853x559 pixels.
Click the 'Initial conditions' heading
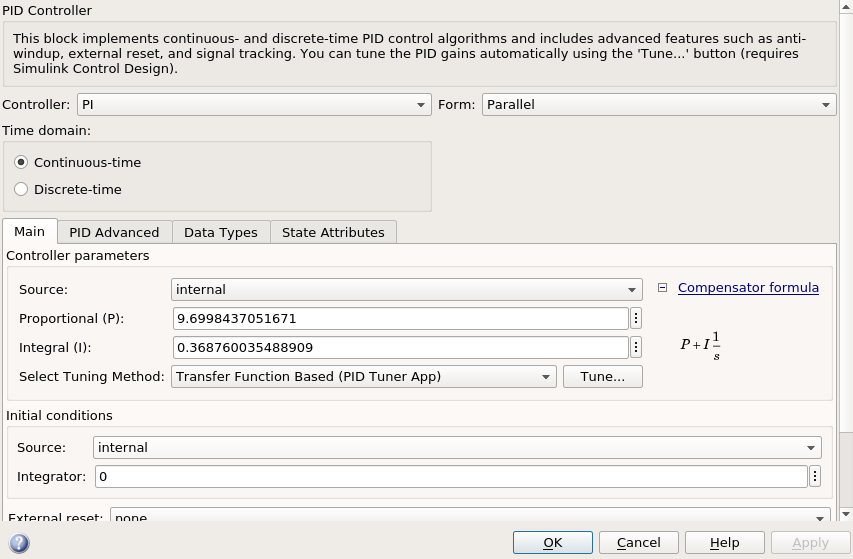pos(59,415)
